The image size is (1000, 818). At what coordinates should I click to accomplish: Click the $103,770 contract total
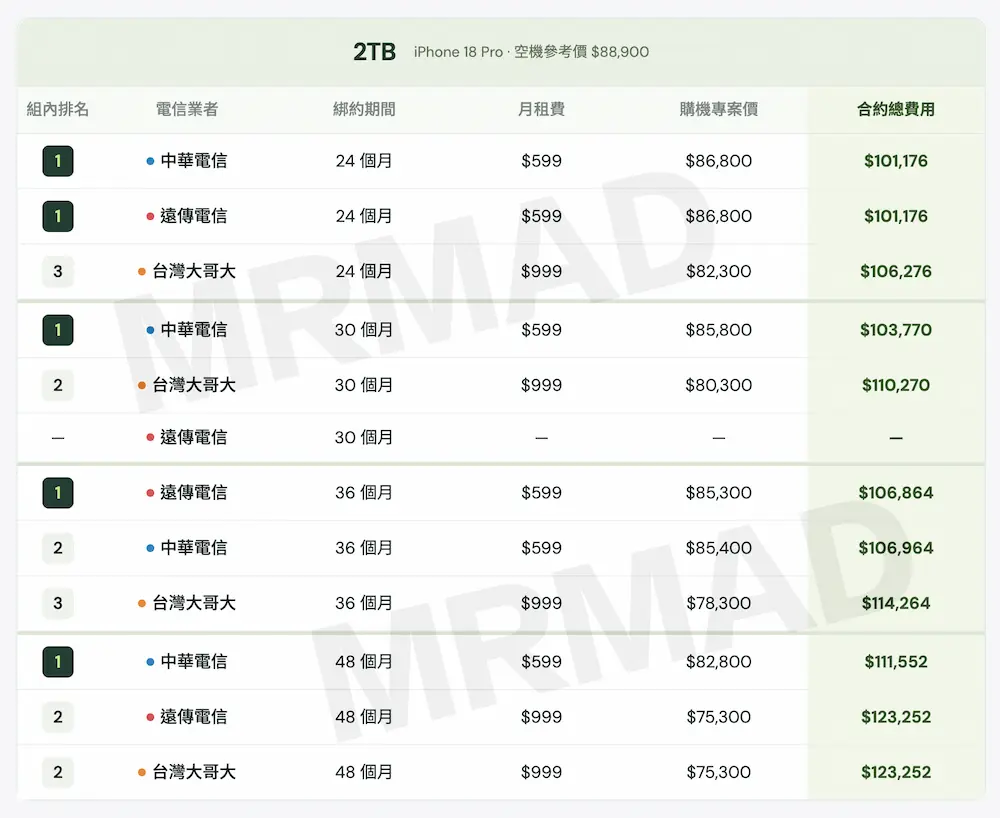click(x=896, y=330)
